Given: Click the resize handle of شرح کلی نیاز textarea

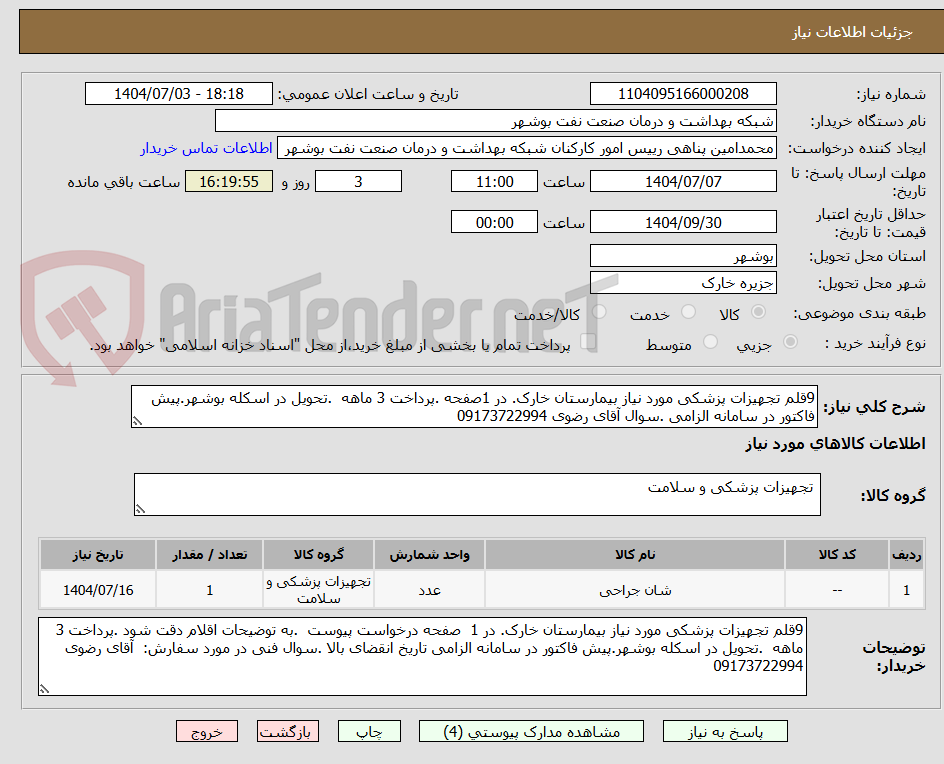Looking at the screenshot, I should coord(138,423).
